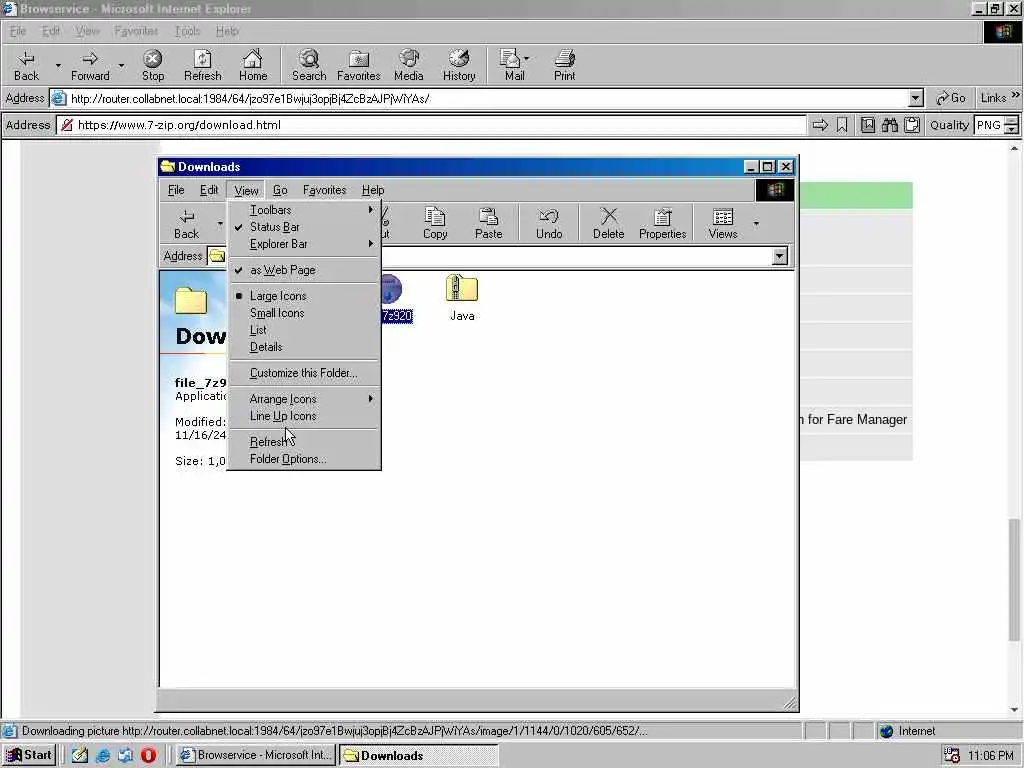
Task: Click Browservice go arrow next to 7-zip address
Action: pos(820,125)
